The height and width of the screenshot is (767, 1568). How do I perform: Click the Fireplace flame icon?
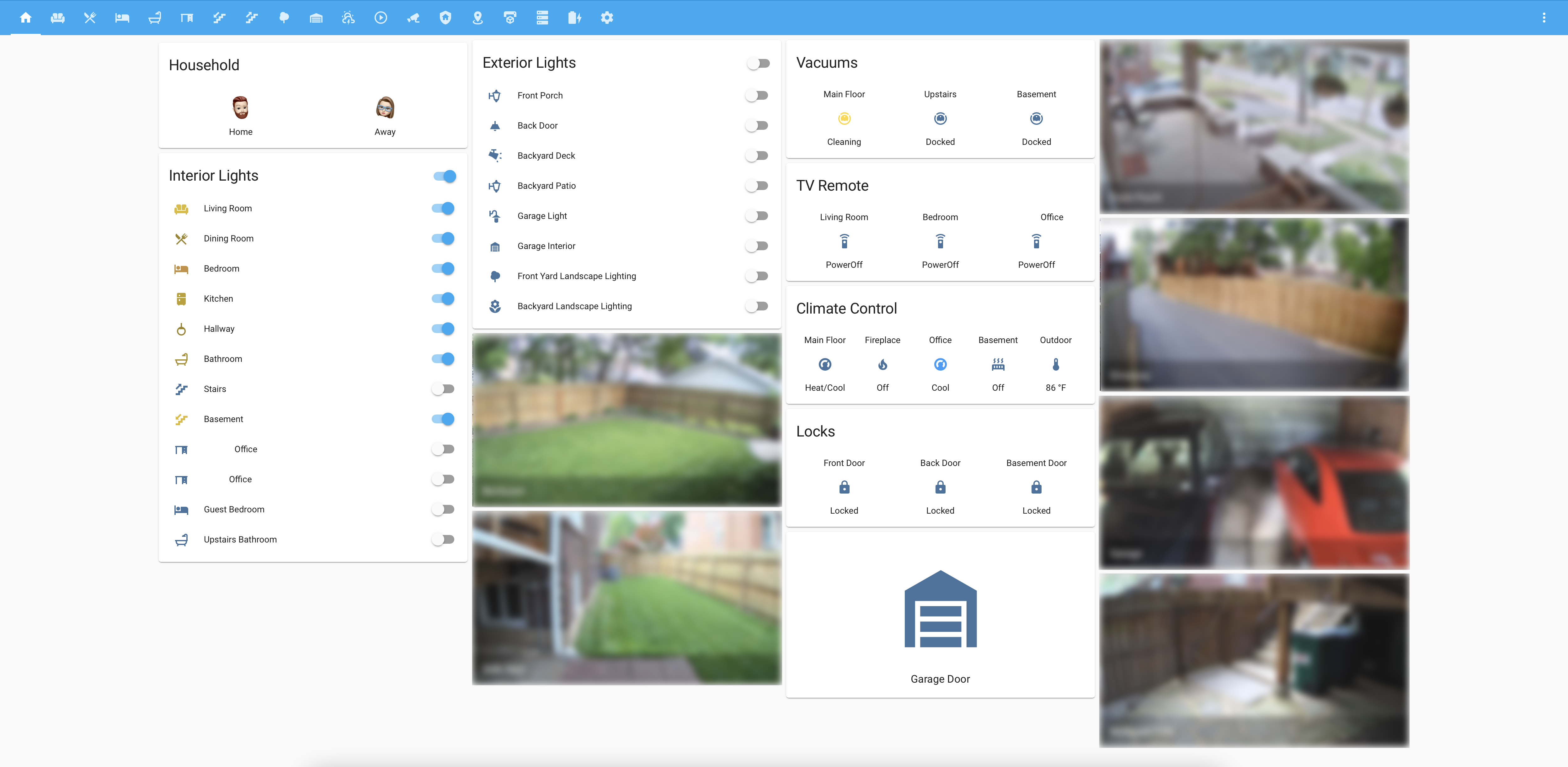pos(882,364)
